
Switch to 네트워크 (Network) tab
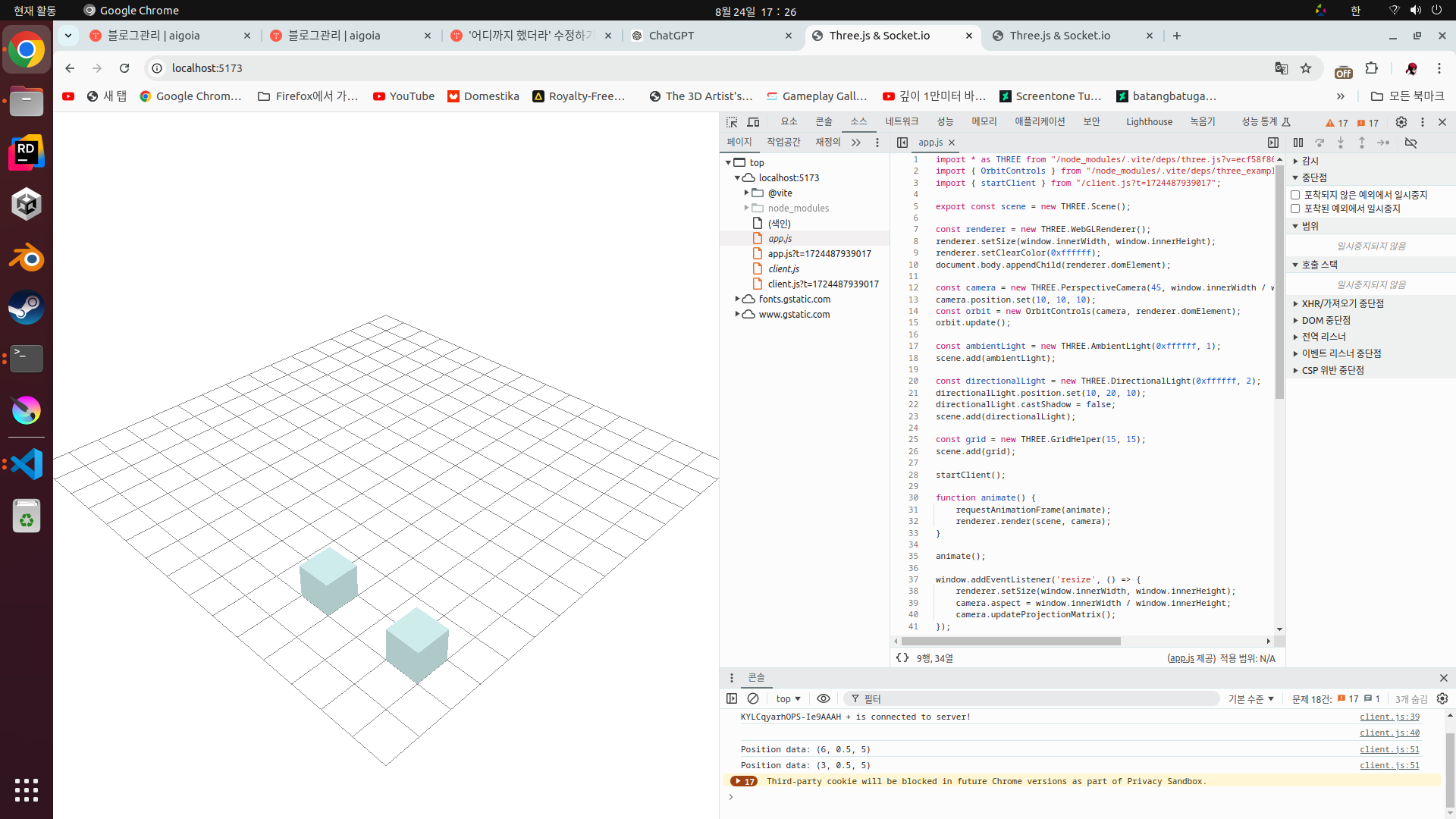(902, 121)
